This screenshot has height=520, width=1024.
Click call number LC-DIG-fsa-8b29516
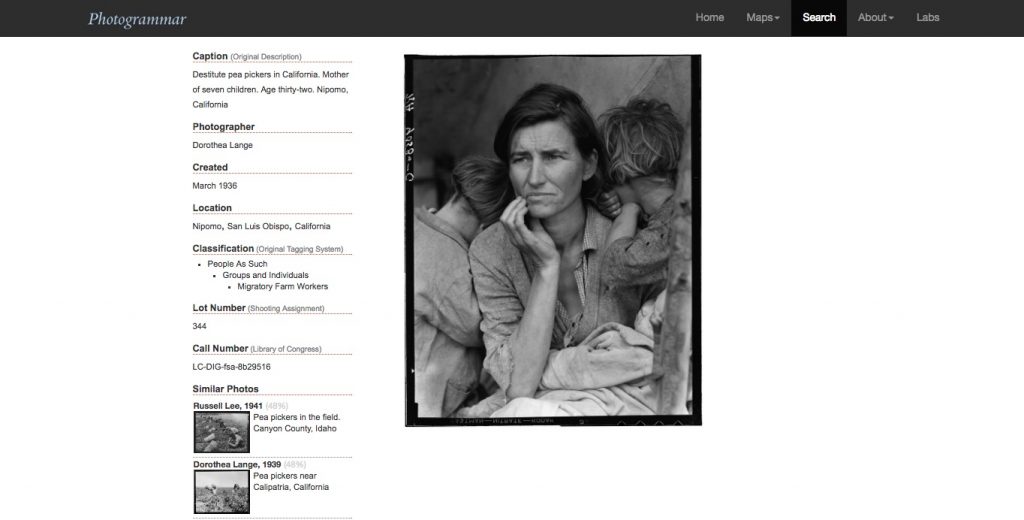(x=231, y=367)
